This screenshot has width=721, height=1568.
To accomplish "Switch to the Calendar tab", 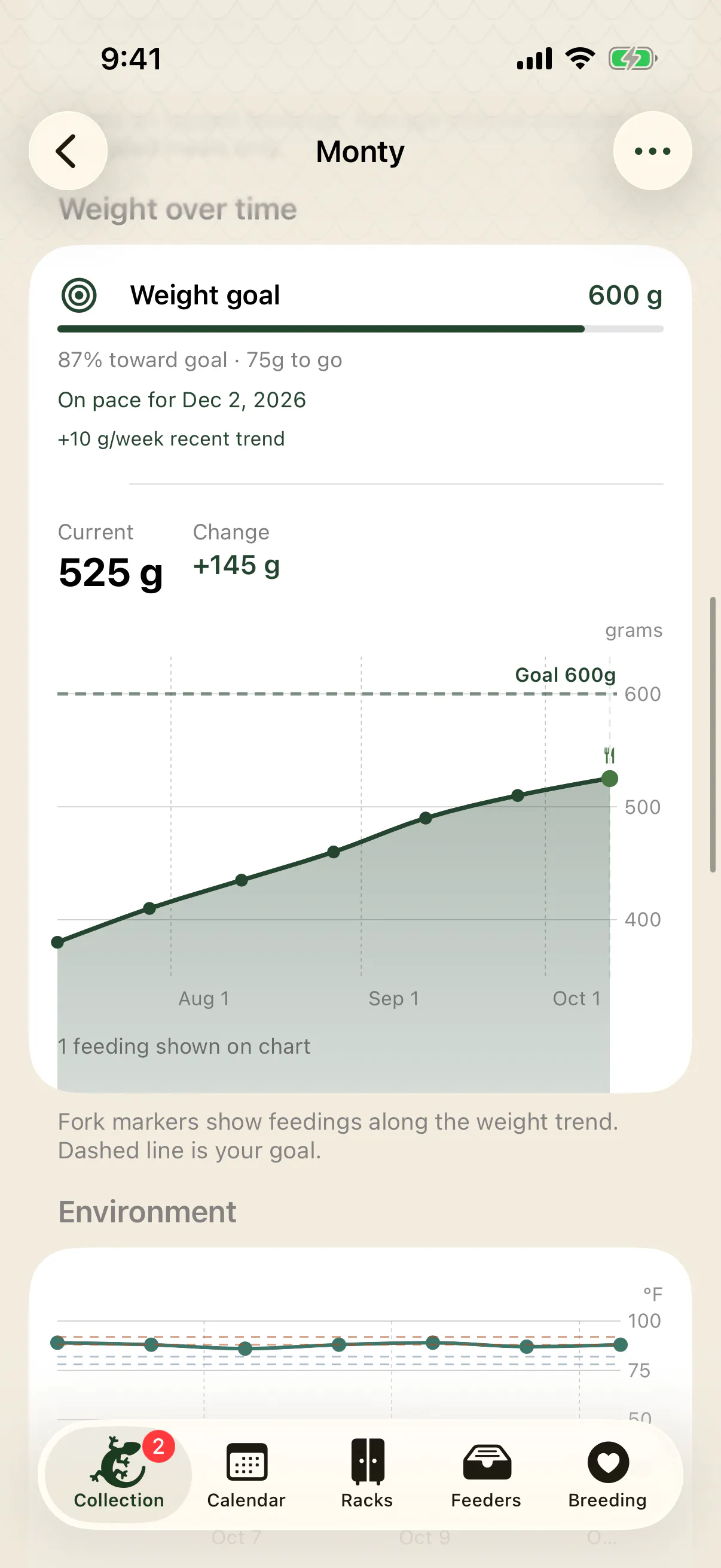I will pos(246,1472).
